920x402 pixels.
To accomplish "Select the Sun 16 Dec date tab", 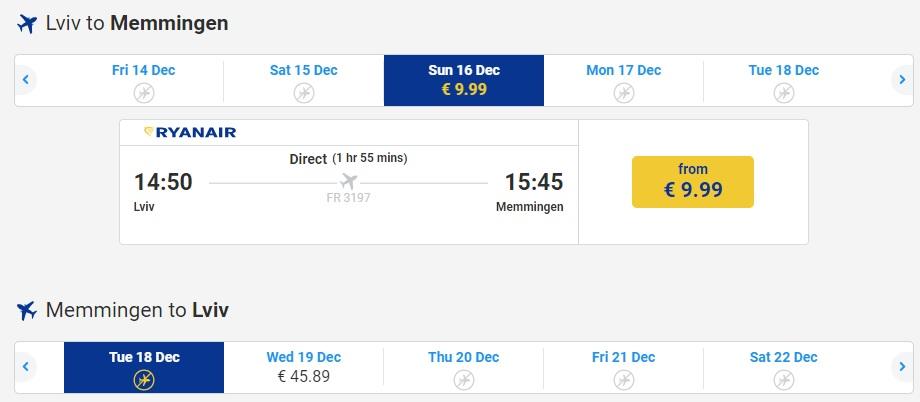I will (x=464, y=80).
